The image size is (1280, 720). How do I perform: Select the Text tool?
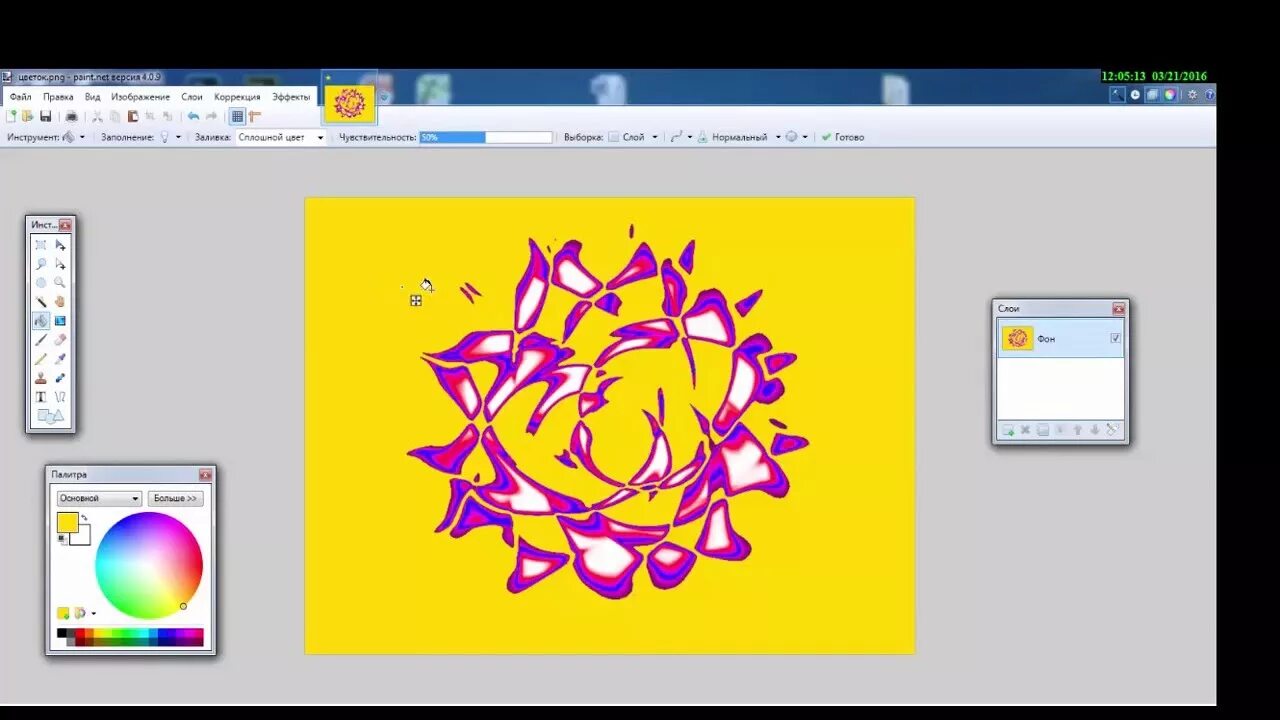click(41, 397)
